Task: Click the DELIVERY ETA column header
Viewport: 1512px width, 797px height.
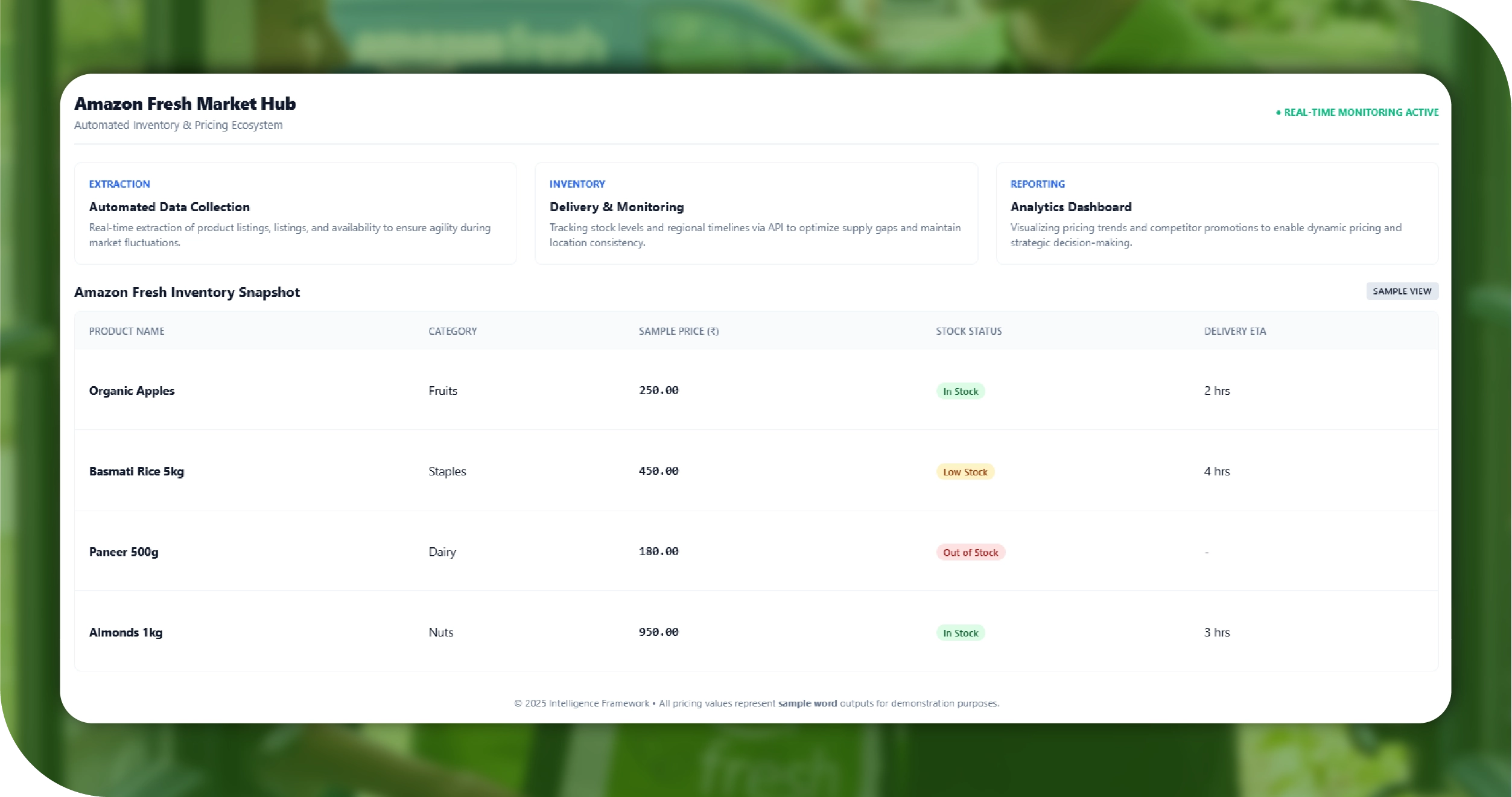Action: click(x=1234, y=331)
